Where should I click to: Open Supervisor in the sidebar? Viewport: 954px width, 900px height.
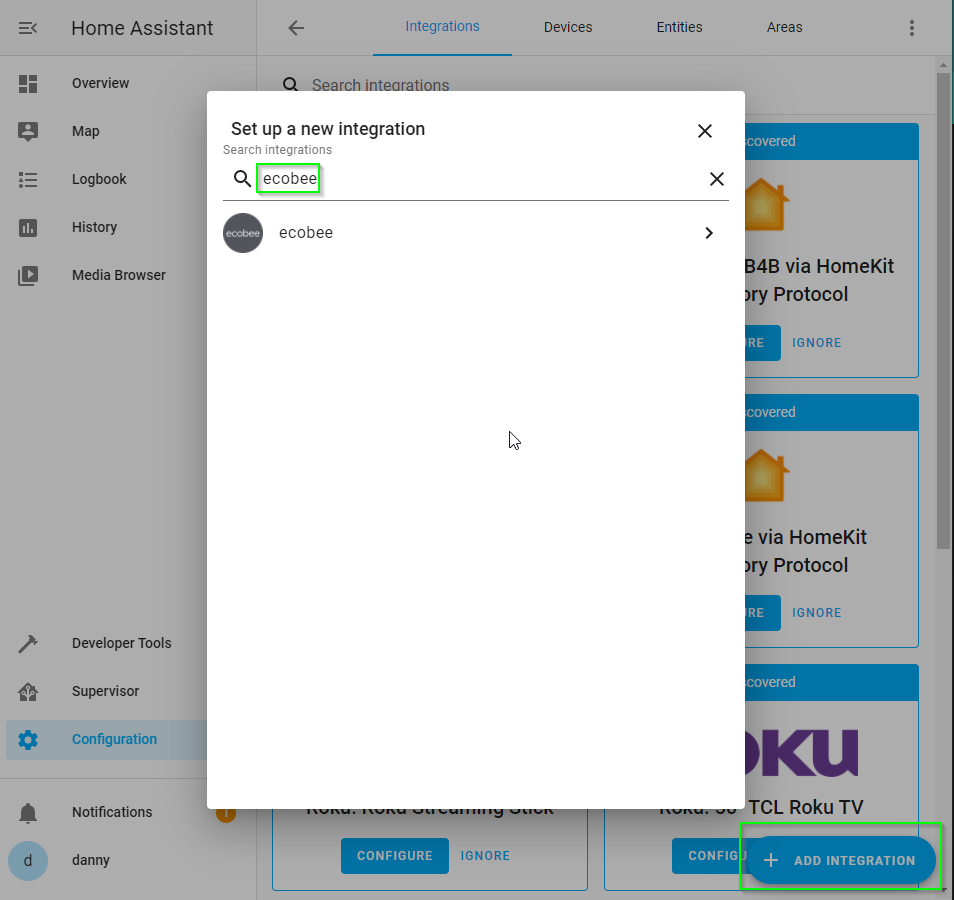pos(106,691)
